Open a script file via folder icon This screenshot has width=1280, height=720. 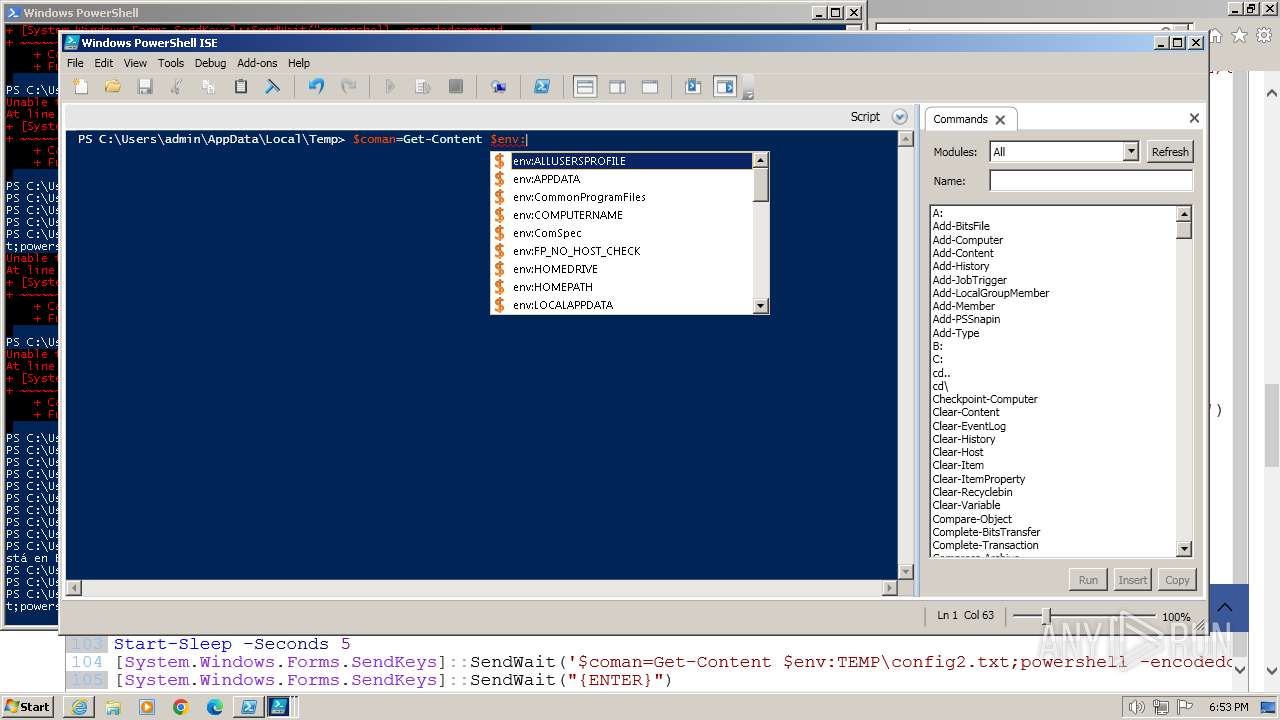pos(113,87)
